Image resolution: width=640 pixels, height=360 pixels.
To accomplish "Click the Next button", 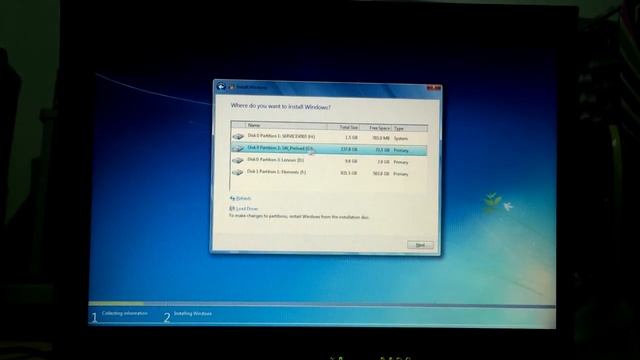I will pyautogui.click(x=420, y=245).
